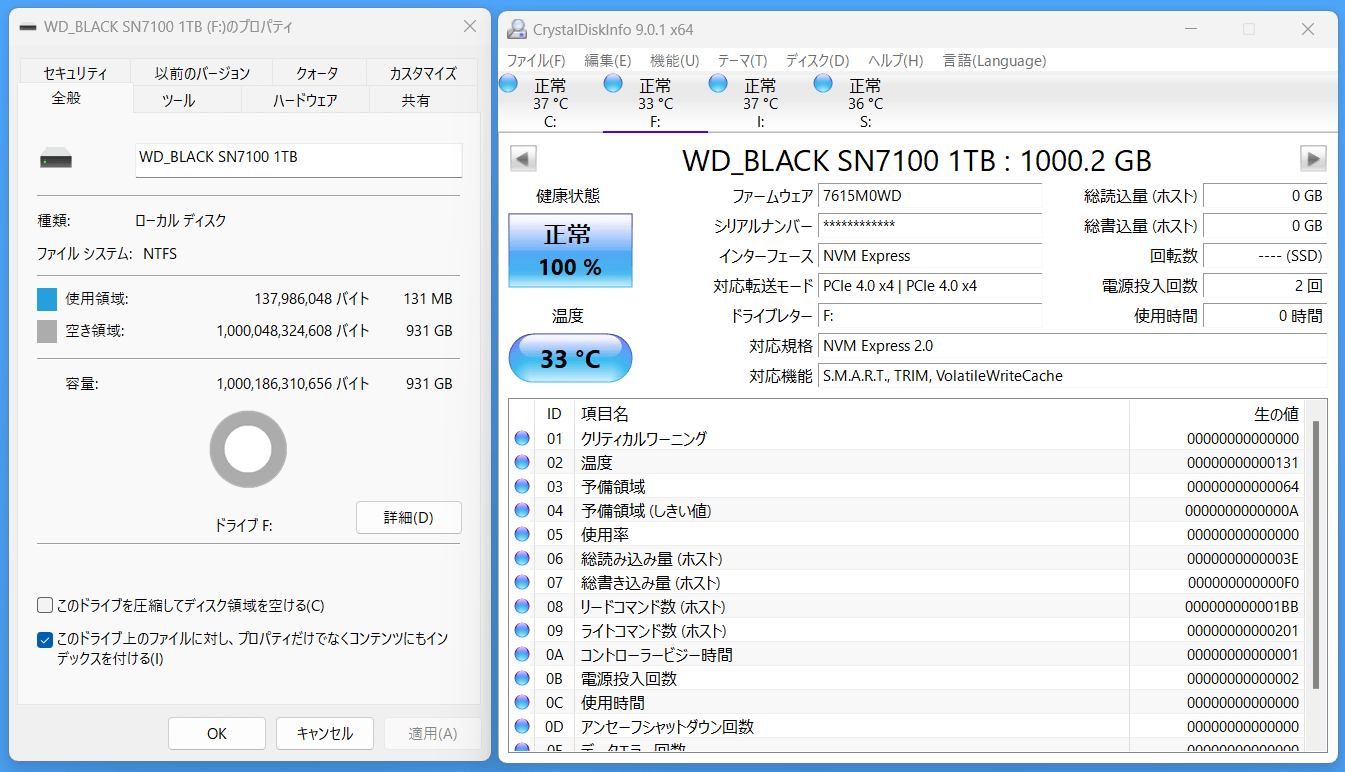The height and width of the screenshot is (772, 1345).
Task: Open the ファイル(F) menu
Action: [x=536, y=61]
